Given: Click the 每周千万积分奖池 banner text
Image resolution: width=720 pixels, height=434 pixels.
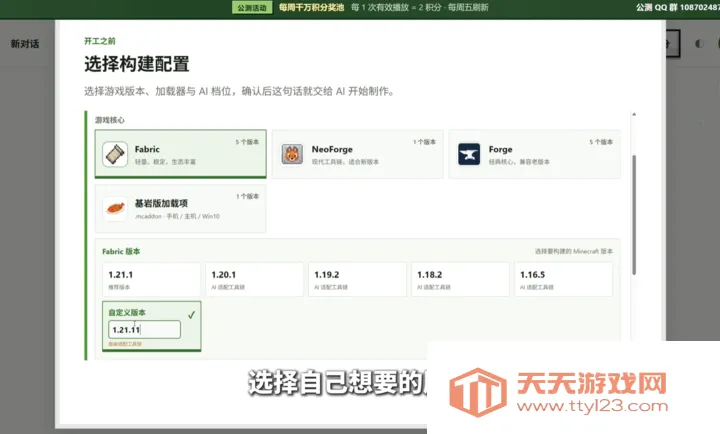Looking at the screenshot, I should point(311,7).
